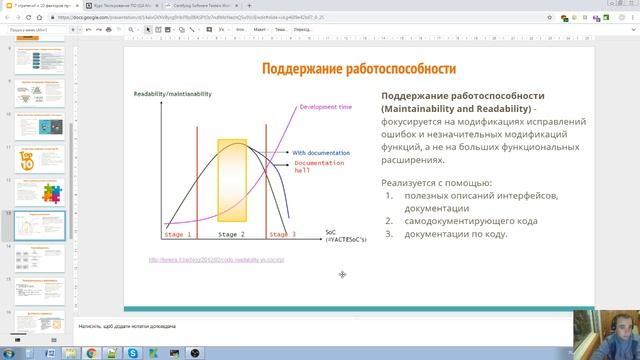This screenshot has height=360, width=640.
Task: Open the file explorer folder in taskbar
Action: tap(71, 353)
